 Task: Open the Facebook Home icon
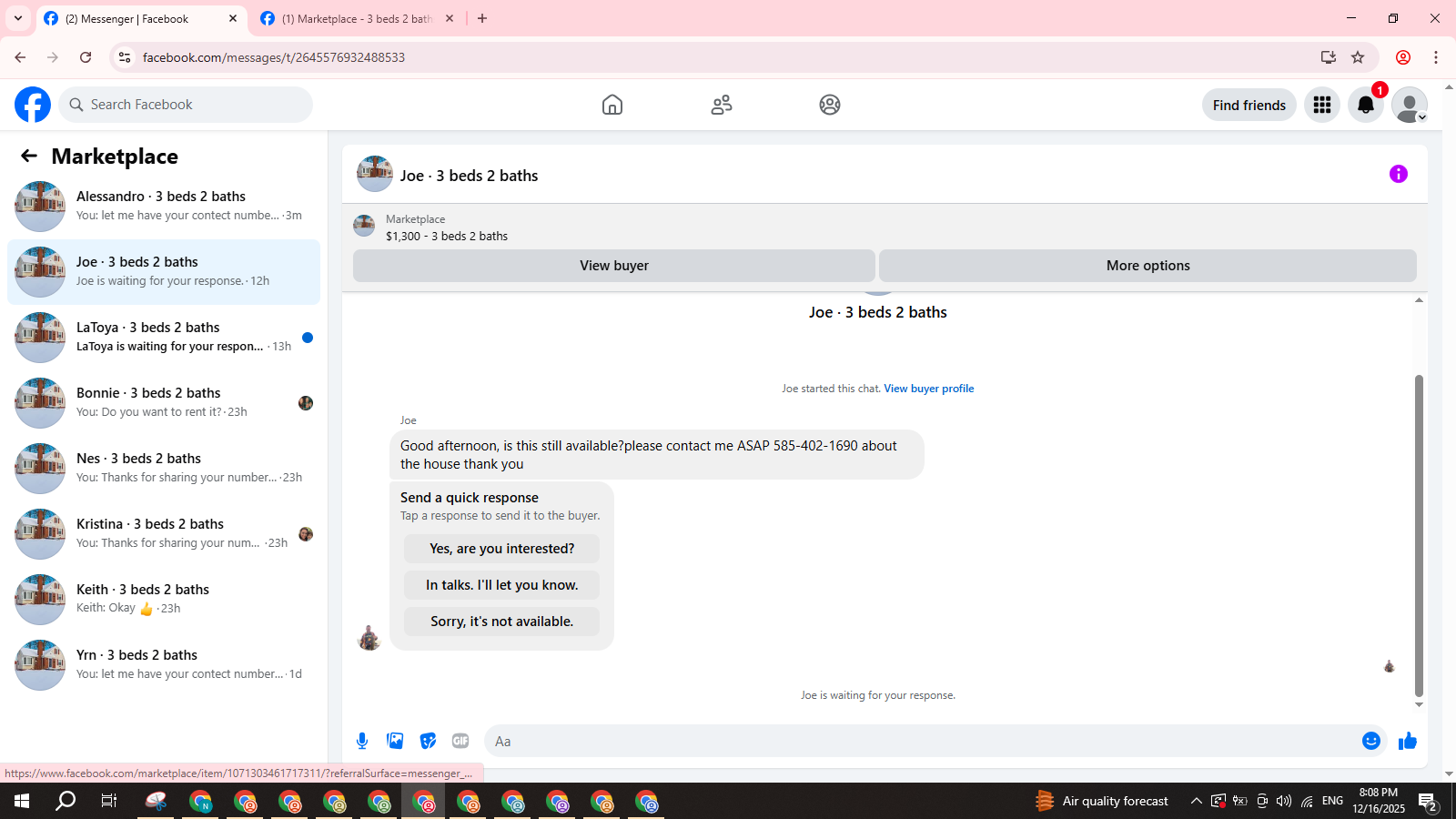pos(612,105)
